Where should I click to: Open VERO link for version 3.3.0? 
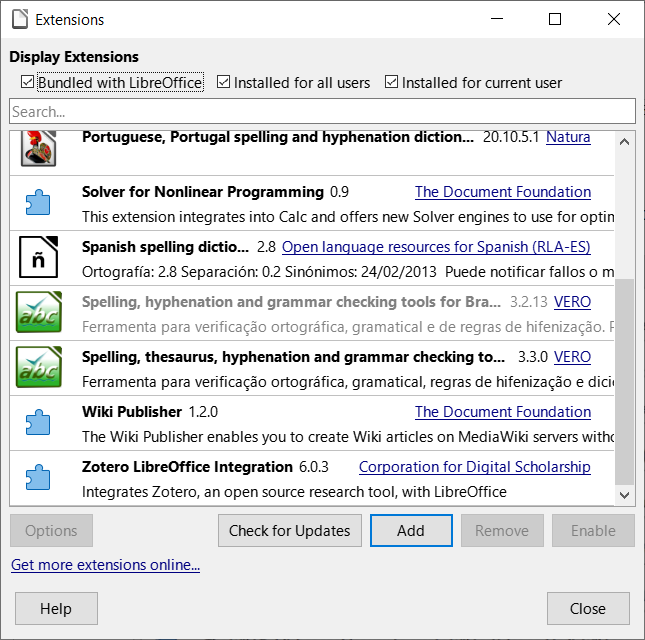pyautogui.click(x=572, y=357)
